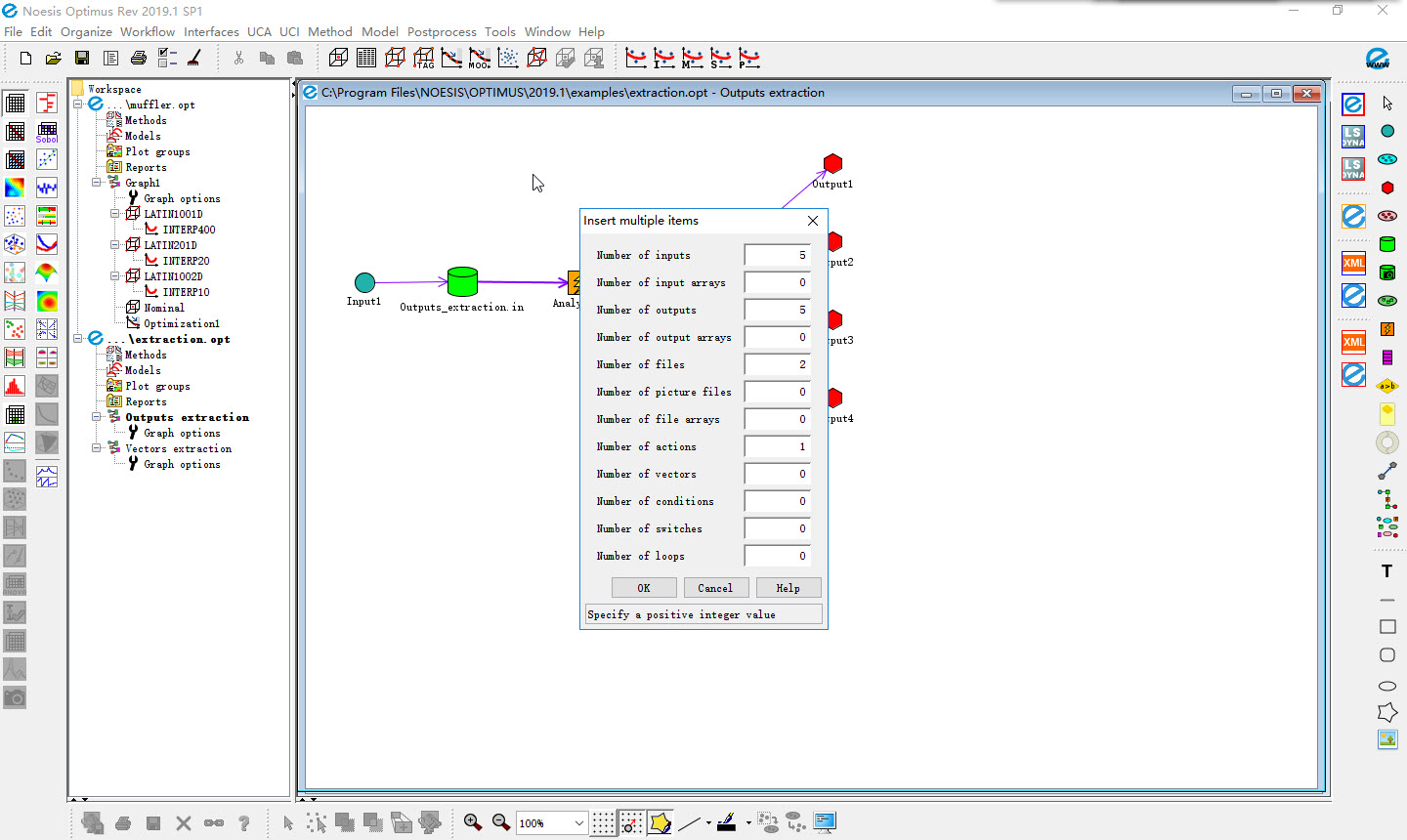Click the Number of actions field
The height and width of the screenshot is (840, 1407).
tap(778, 446)
